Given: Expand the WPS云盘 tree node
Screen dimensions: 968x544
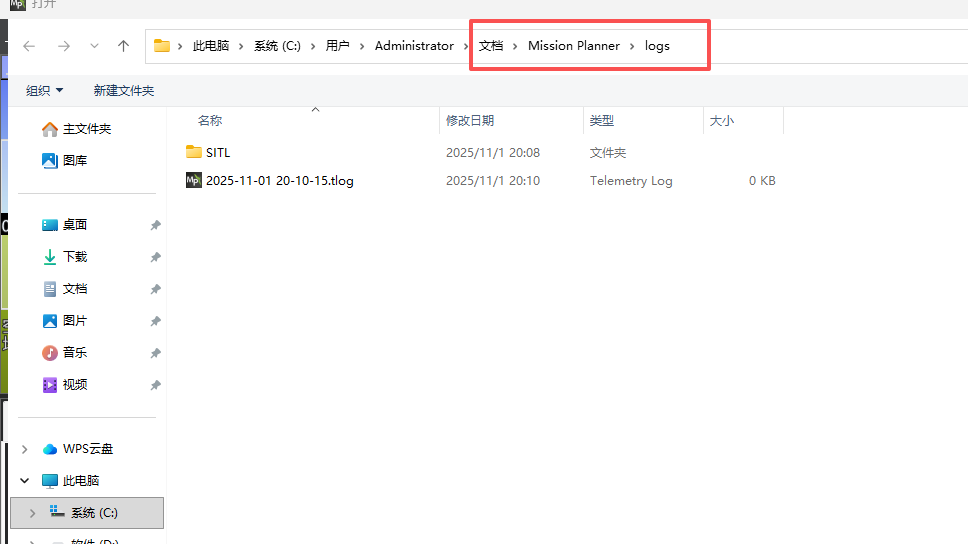Looking at the screenshot, I should coord(25,449).
